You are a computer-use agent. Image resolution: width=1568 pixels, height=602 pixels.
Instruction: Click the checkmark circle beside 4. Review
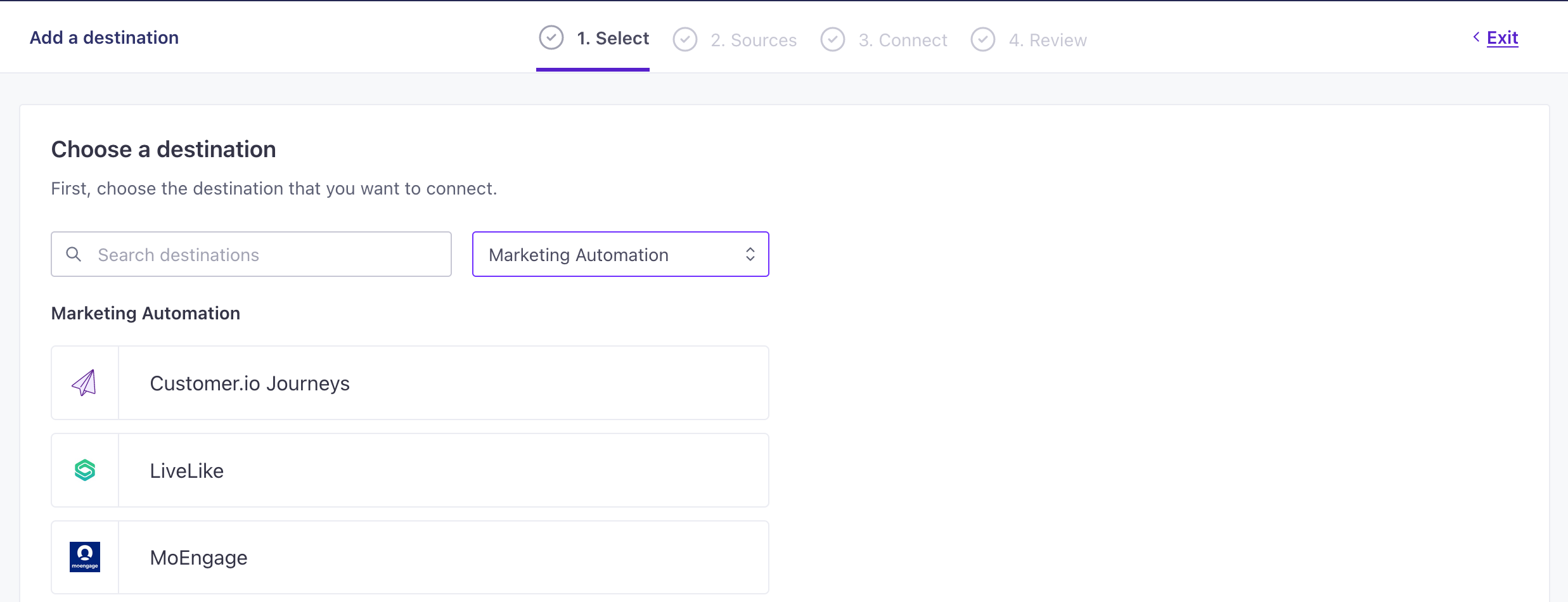983,39
